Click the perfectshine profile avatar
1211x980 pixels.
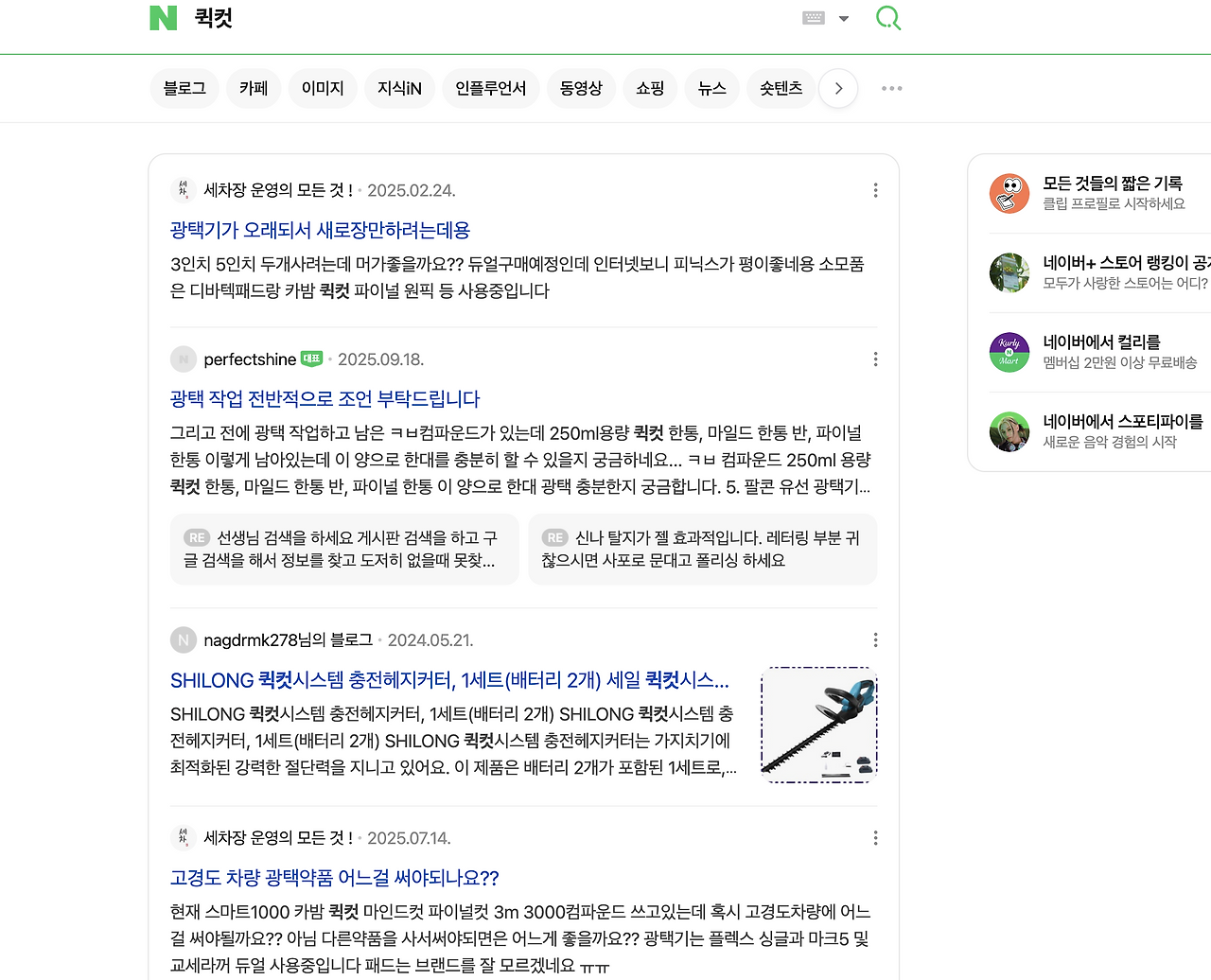click(x=184, y=359)
